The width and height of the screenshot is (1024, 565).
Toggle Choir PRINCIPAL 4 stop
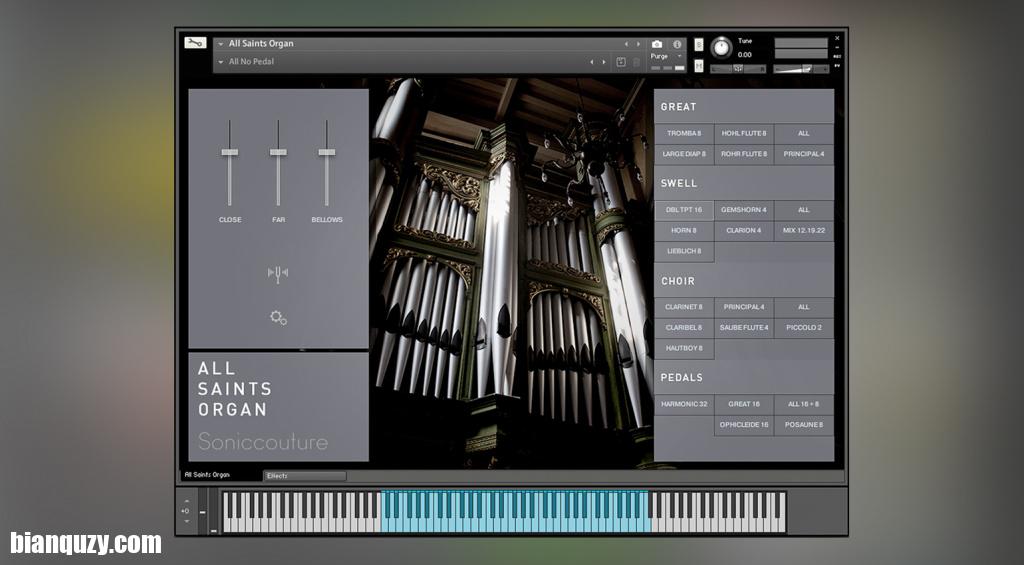point(744,307)
